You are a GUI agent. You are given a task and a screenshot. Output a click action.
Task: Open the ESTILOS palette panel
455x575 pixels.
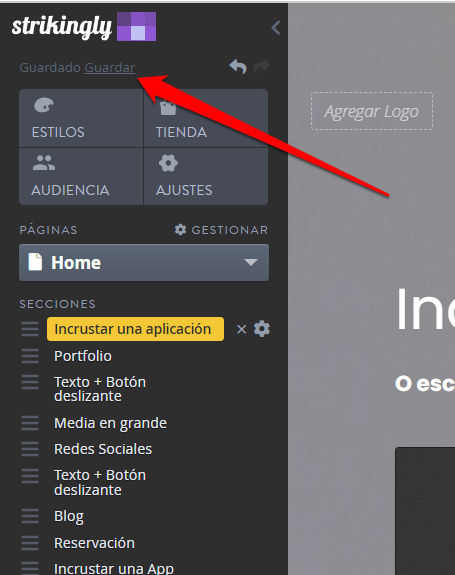[x=81, y=118]
